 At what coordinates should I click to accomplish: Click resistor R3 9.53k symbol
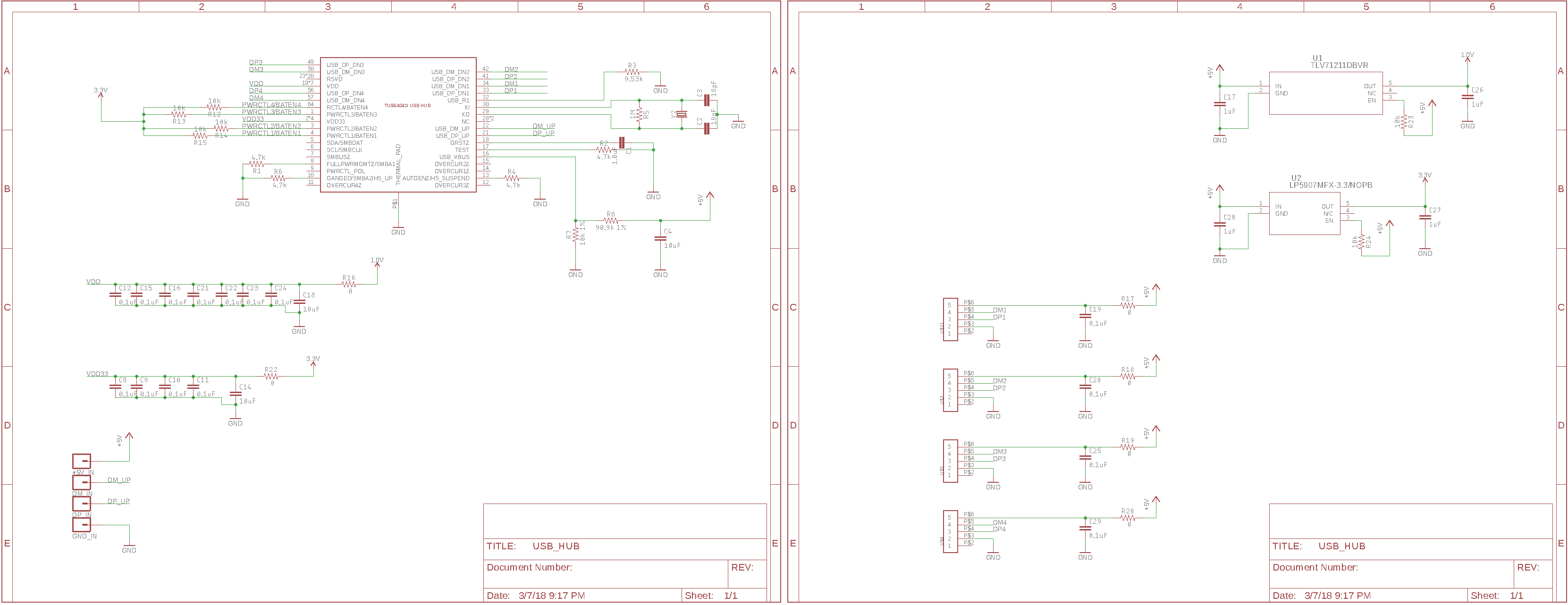pos(632,72)
